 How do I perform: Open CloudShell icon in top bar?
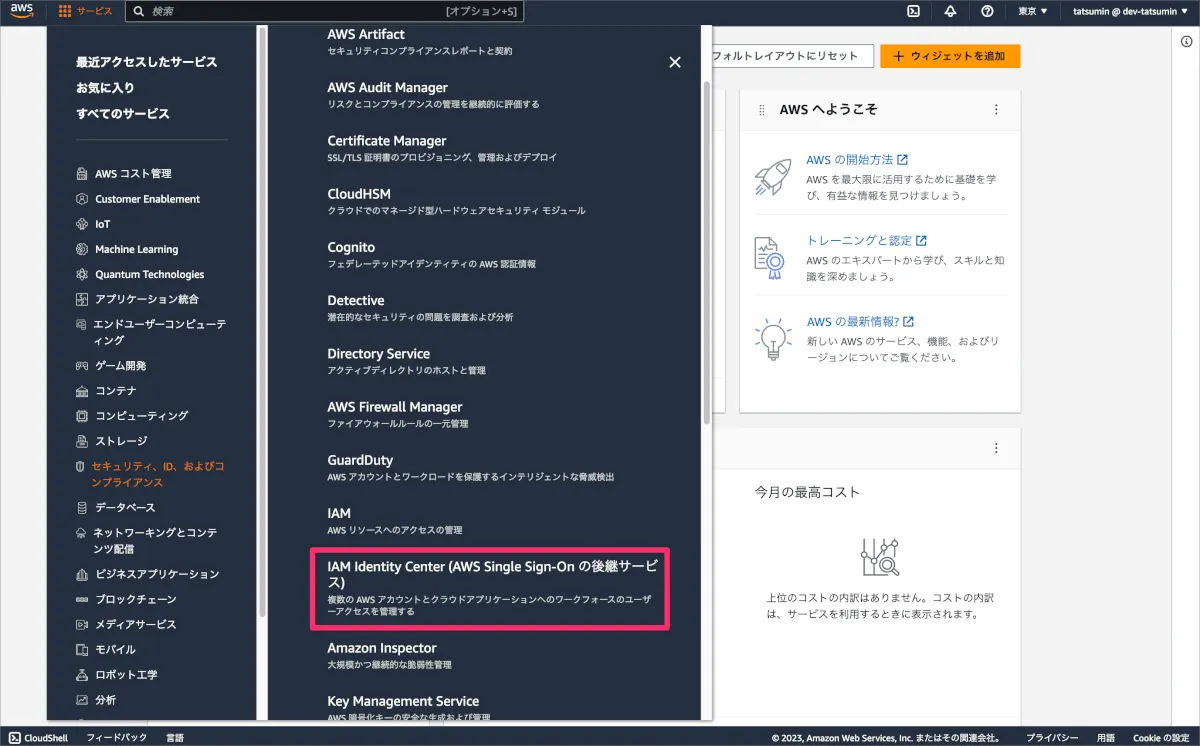[913, 12]
